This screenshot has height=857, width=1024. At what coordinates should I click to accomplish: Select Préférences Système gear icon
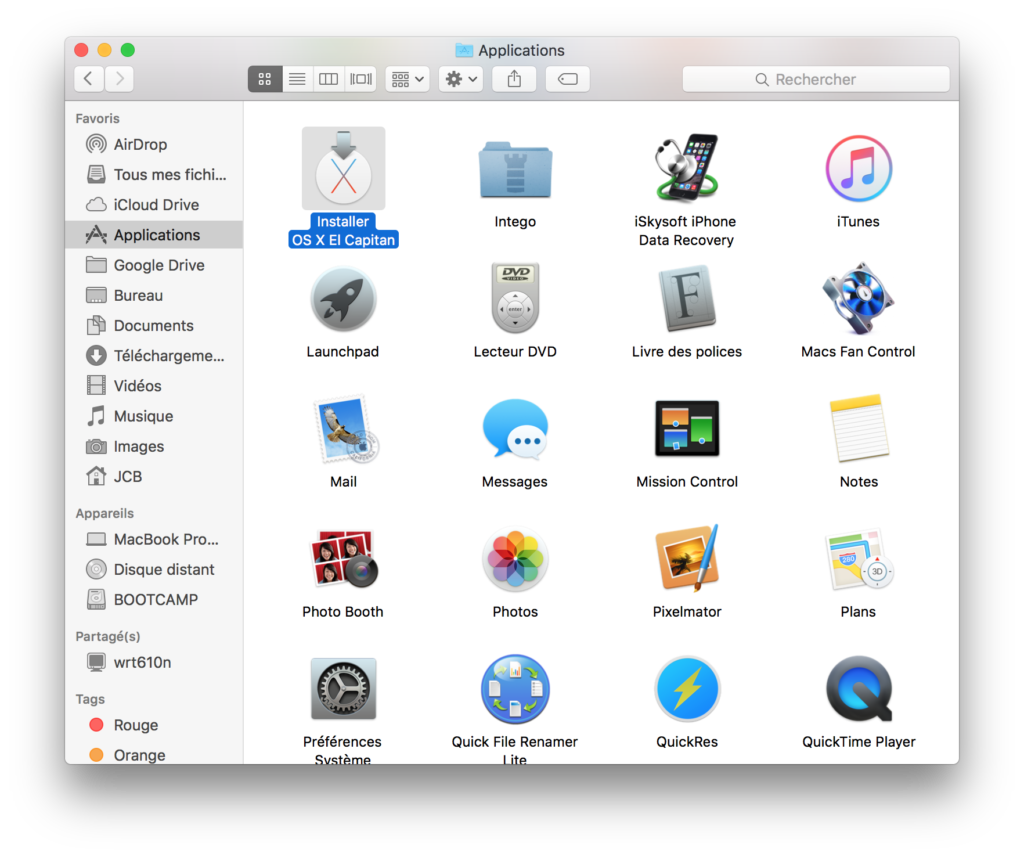(344, 688)
